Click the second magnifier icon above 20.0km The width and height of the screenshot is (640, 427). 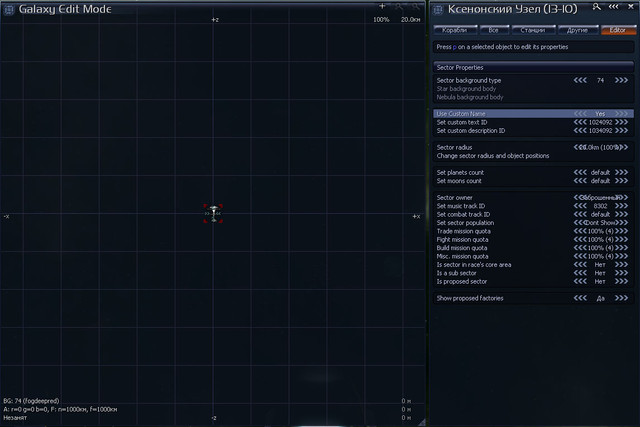(x=415, y=7)
